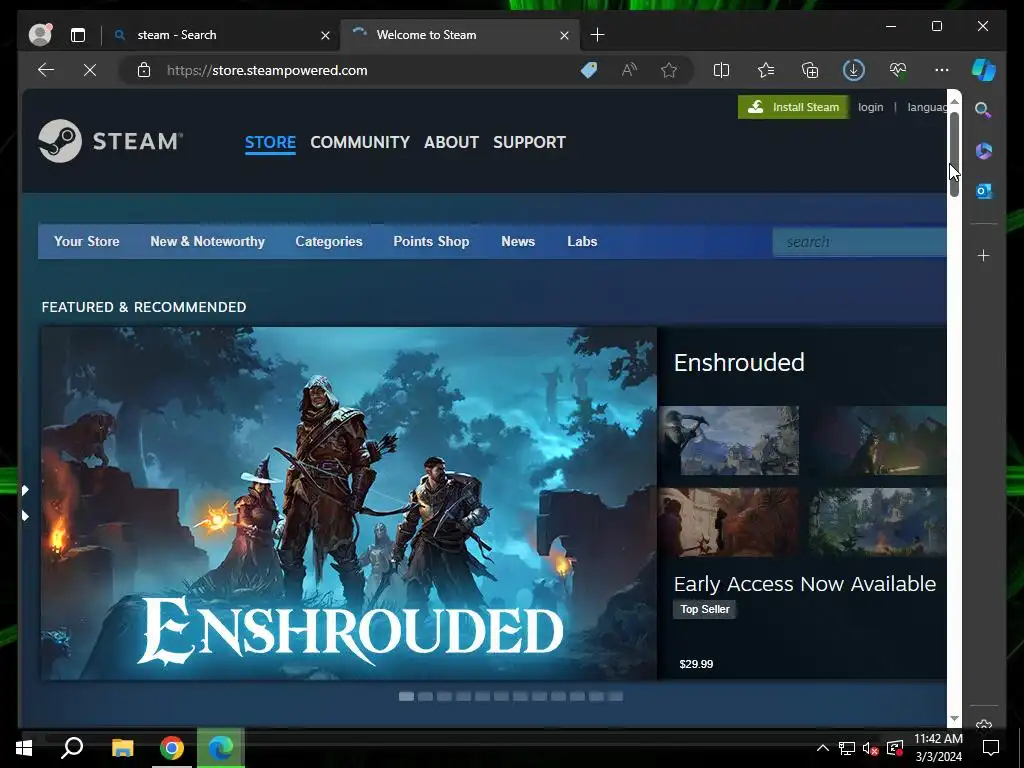Select the last carousel page dot
1024x768 pixels.
(615, 697)
